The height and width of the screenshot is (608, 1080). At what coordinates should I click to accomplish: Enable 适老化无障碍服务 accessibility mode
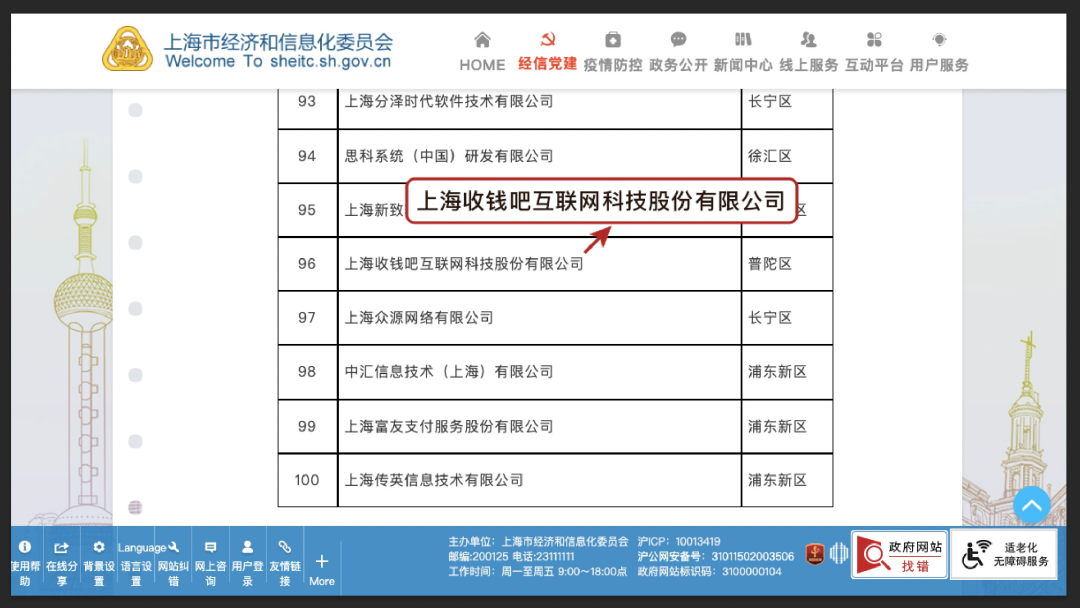pos(1003,554)
